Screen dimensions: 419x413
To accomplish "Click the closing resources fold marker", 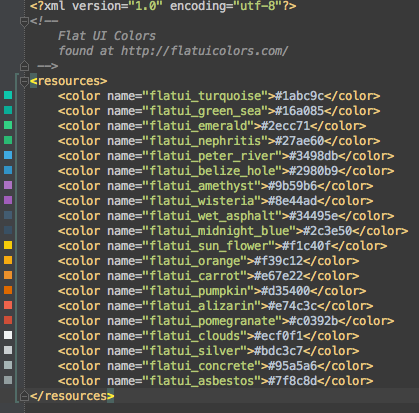I will [x=24, y=396].
